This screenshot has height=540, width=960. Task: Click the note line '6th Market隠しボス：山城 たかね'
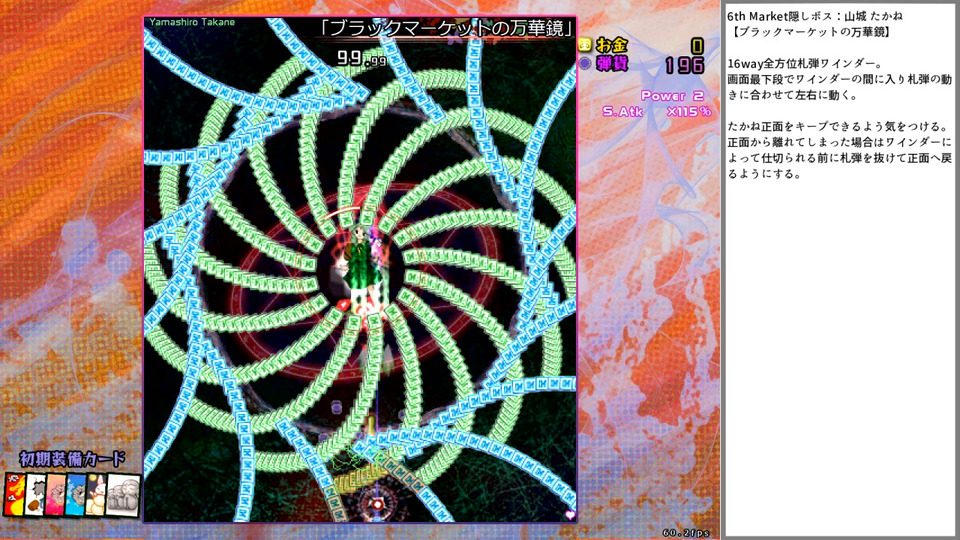(815, 17)
